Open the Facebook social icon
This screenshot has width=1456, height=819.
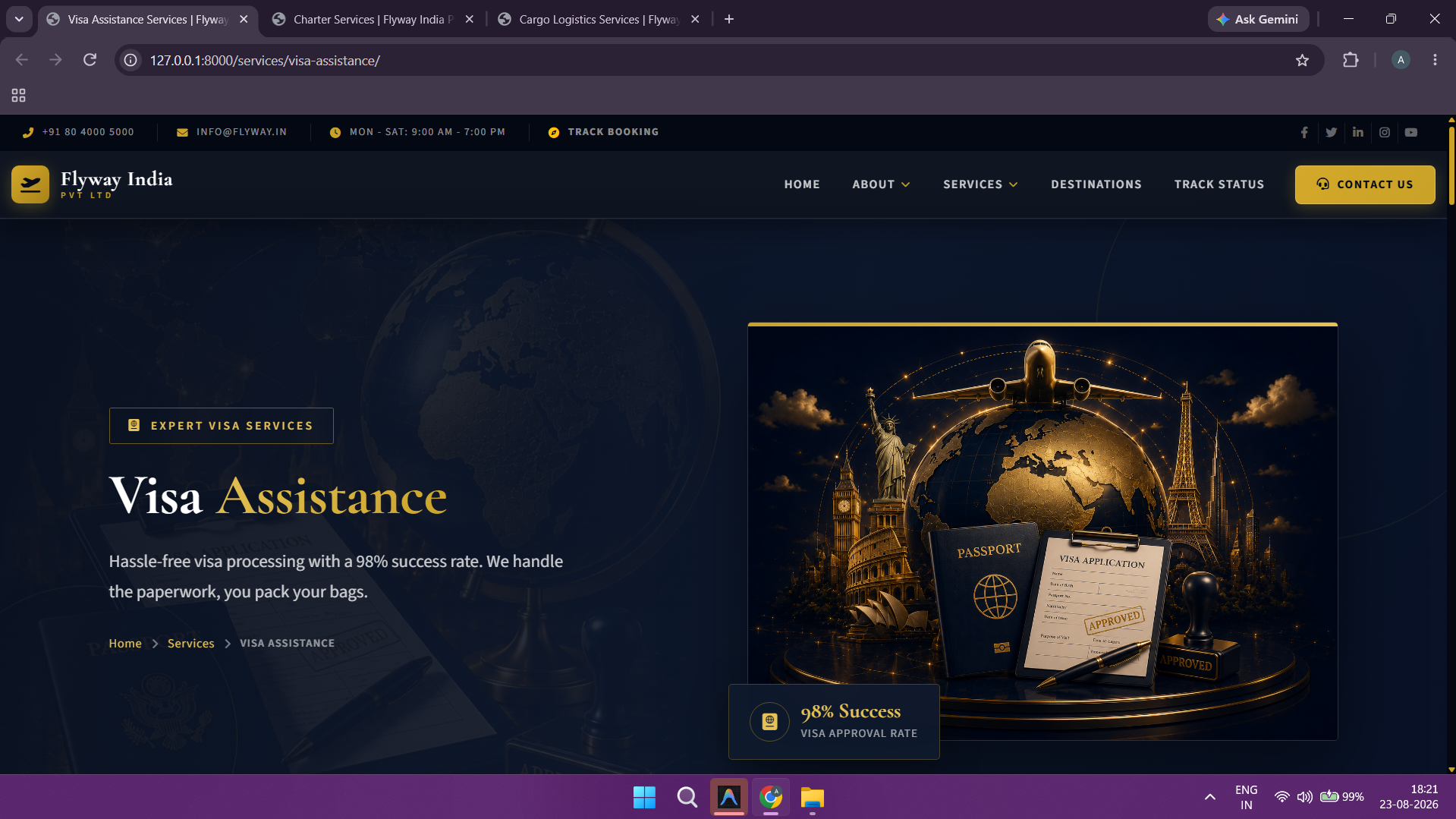point(1304,132)
